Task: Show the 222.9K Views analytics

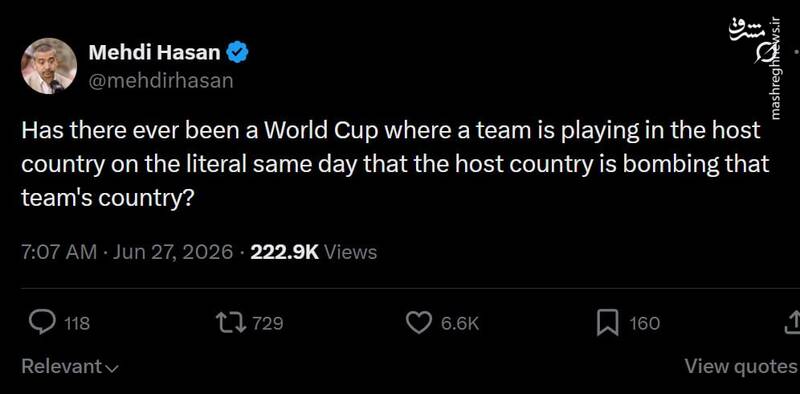Action: [314, 252]
